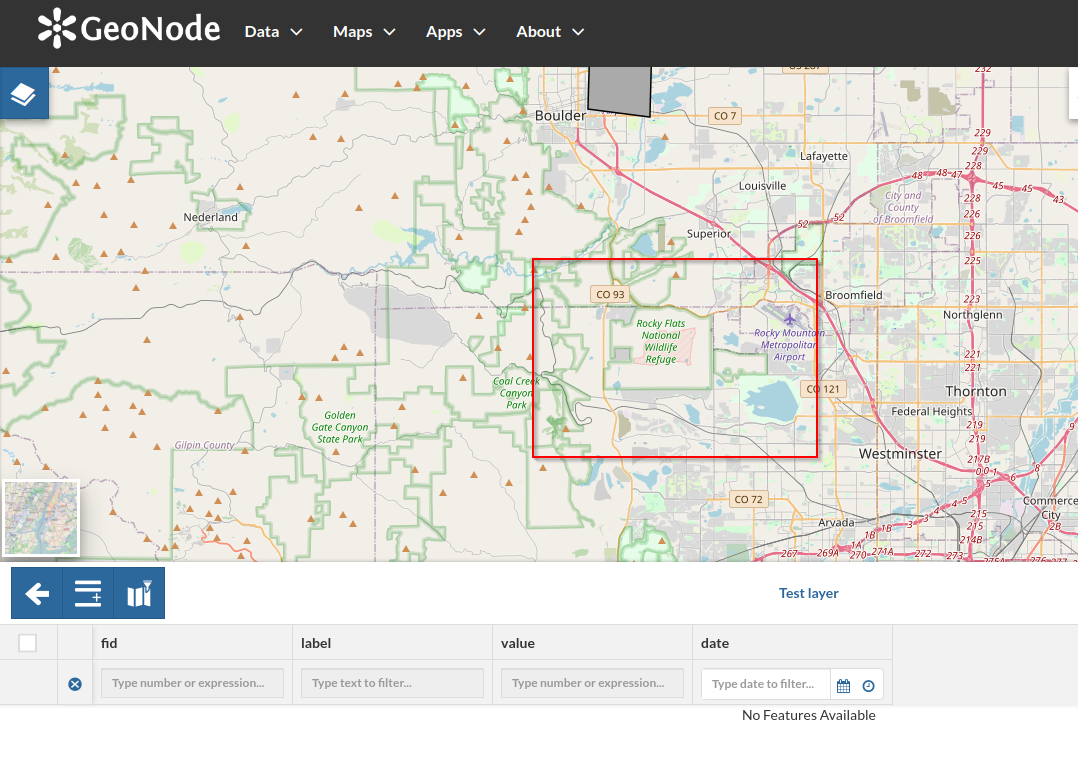This screenshot has width=1078, height=779.
Task: Click the label text filter field
Action: pos(392,683)
